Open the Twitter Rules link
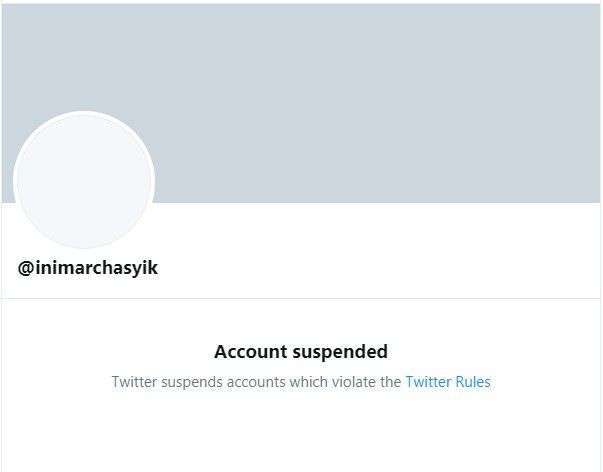This screenshot has width=603, height=472. tap(448, 382)
